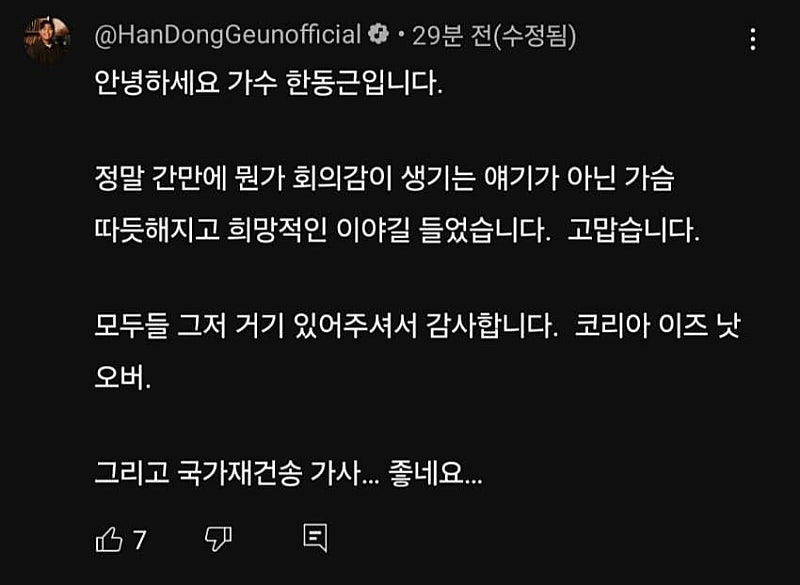Like the comment with thumbs-up icon
Viewport: 800px width, 585px height.
108,540
